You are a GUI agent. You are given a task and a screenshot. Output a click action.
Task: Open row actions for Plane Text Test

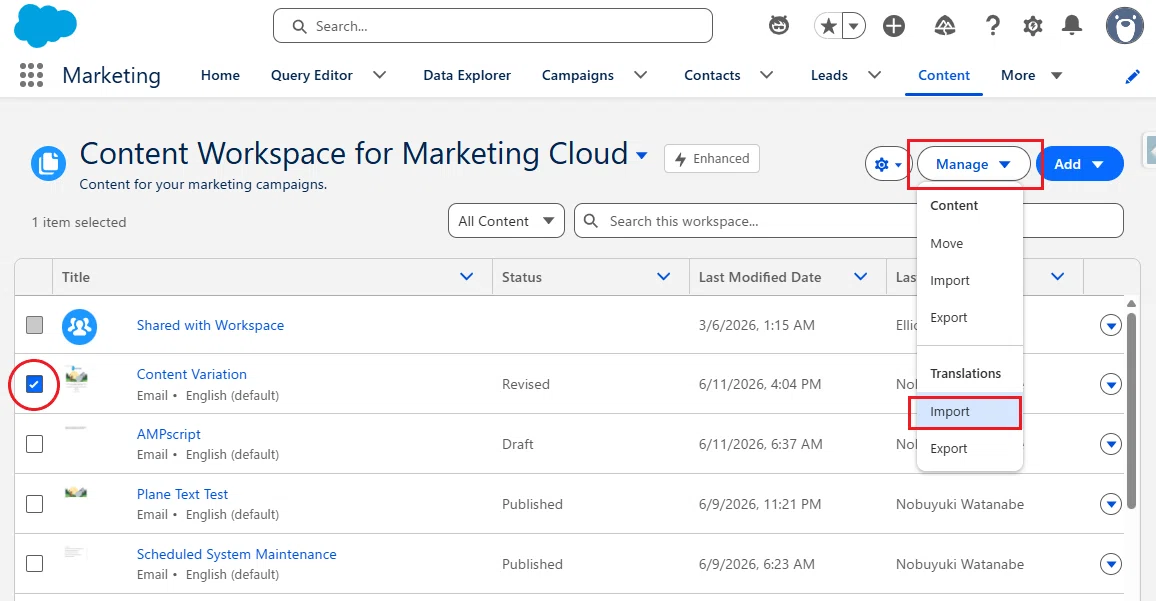[x=1110, y=504]
